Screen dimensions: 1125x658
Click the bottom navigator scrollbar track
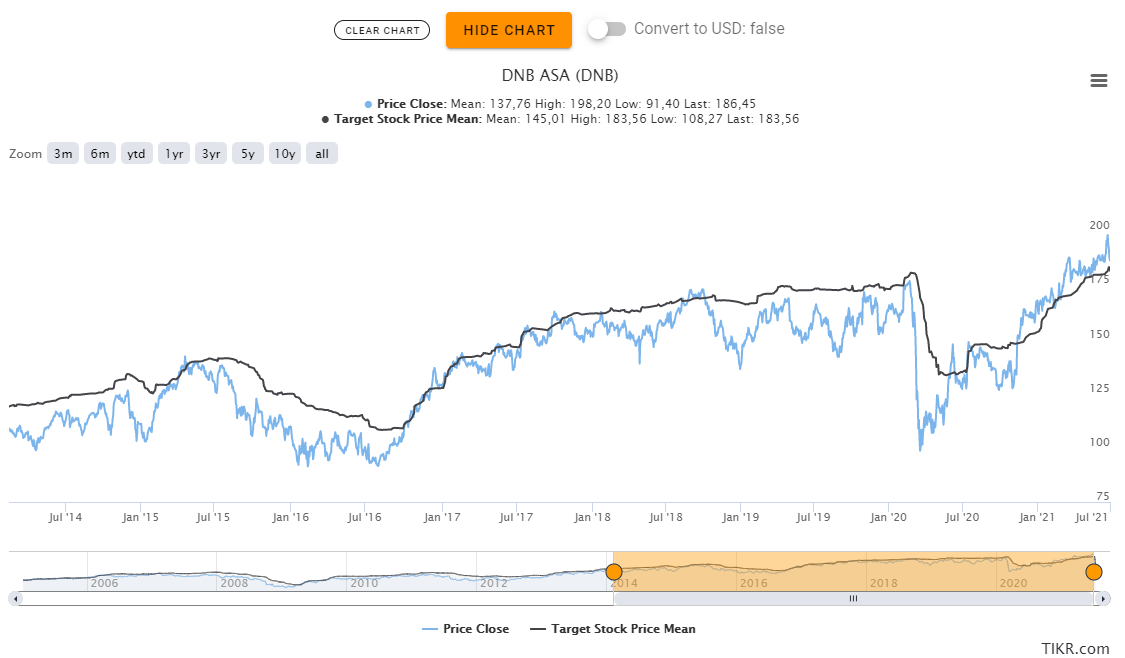(x=853, y=597)
